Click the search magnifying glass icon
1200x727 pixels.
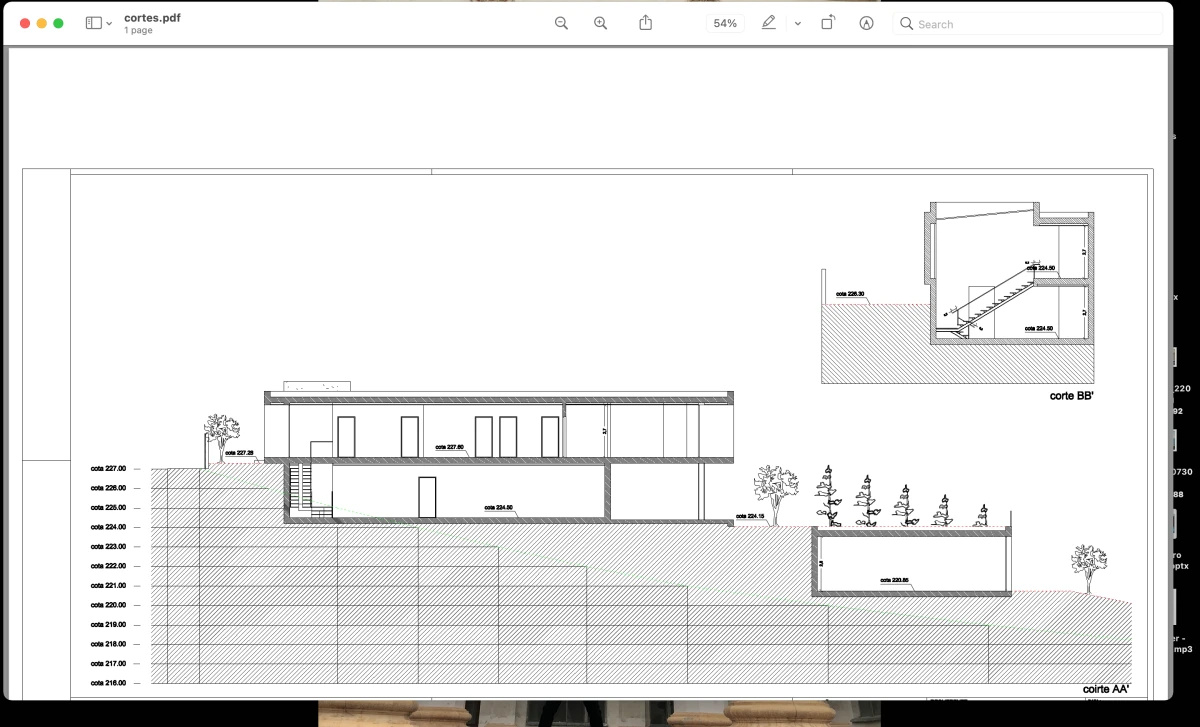click(x=906, y=24)
